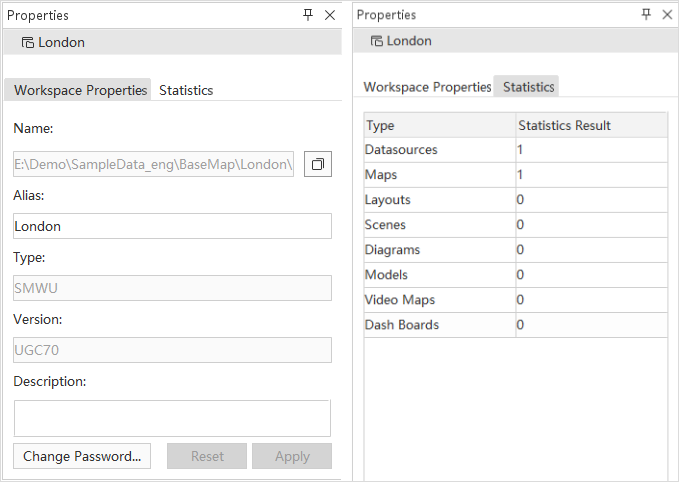This screenshot has height=482, width=679.
Task: Click inside the Alias field containing London
Action: [x=172, y=226]
